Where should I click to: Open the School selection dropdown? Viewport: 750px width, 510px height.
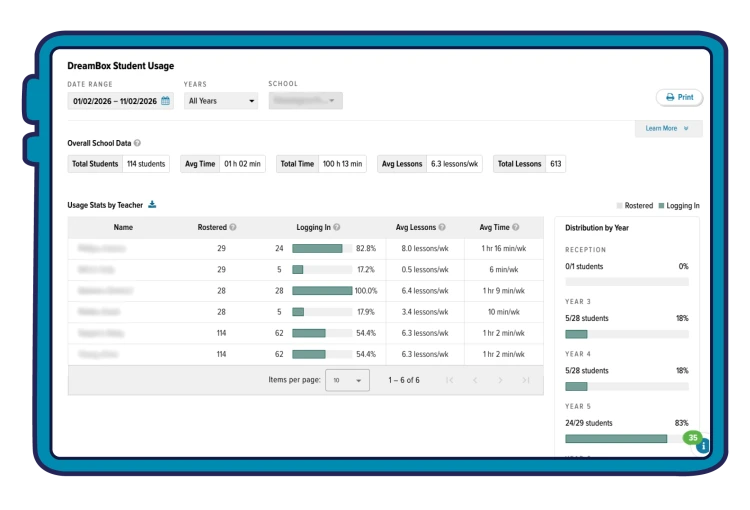306,100
